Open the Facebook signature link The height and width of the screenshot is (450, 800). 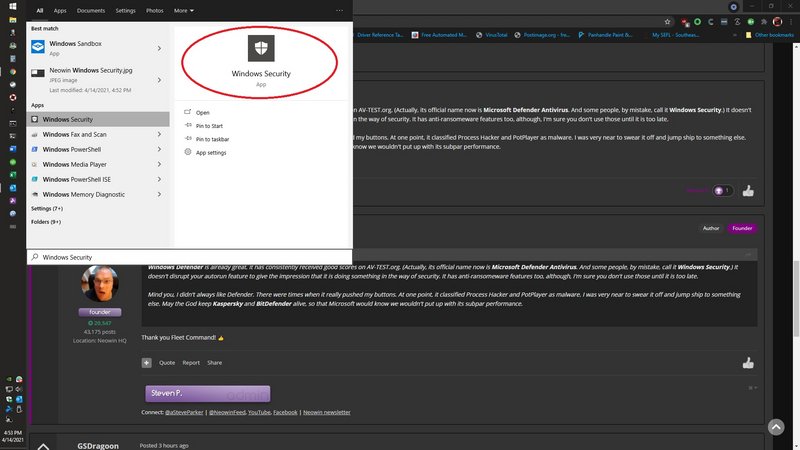pyautogui.click(x=285, y=412)
